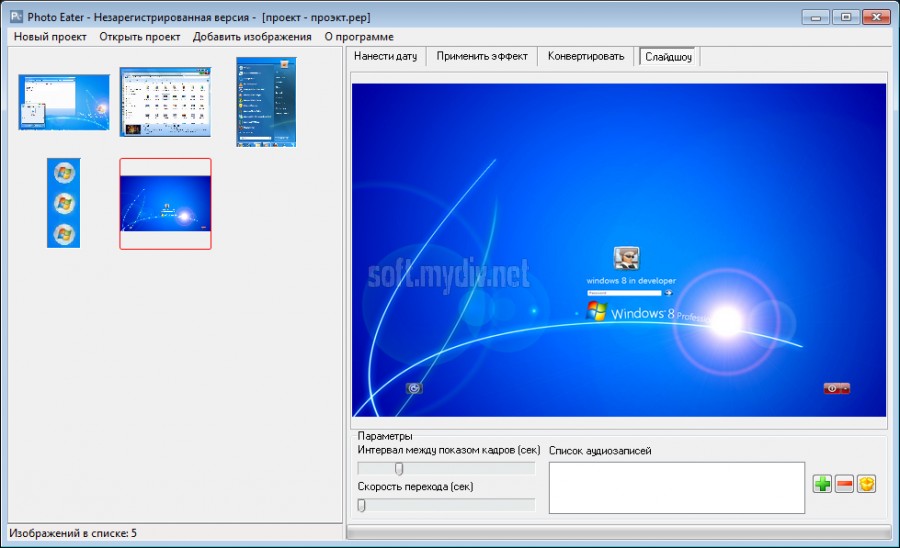Click Добавить изображения menu item
This screenshot has height=548, width=900.
pyautogui.click(x=252, y=37)
